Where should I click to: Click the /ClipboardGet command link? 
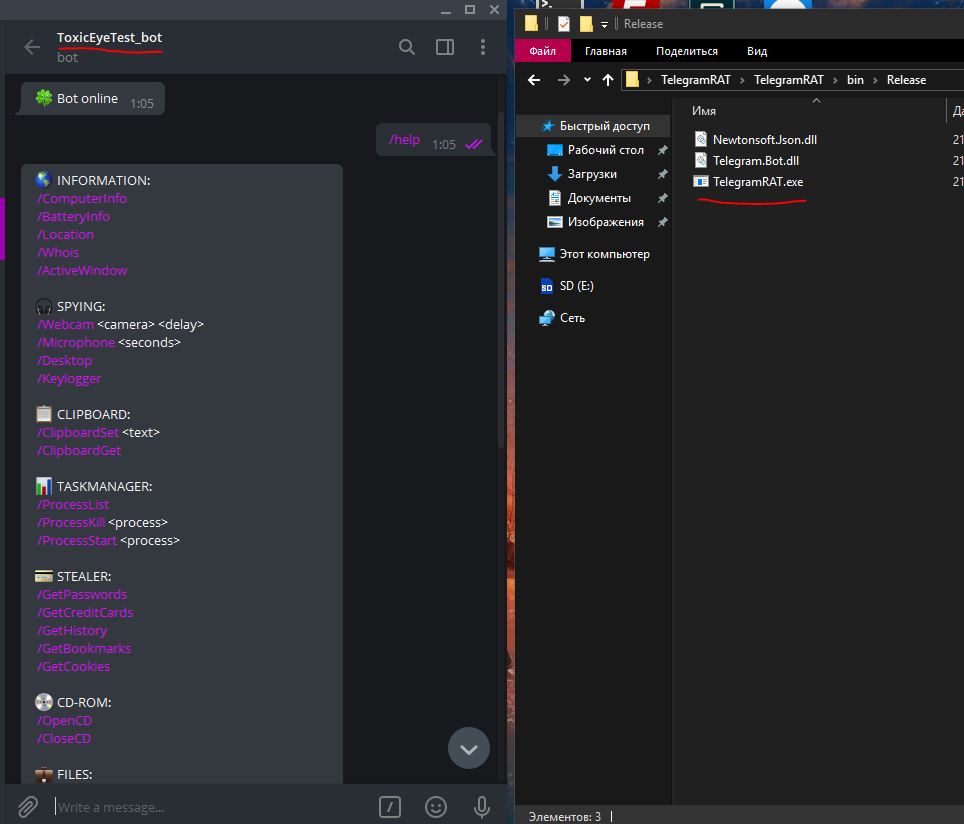(79, 451)
